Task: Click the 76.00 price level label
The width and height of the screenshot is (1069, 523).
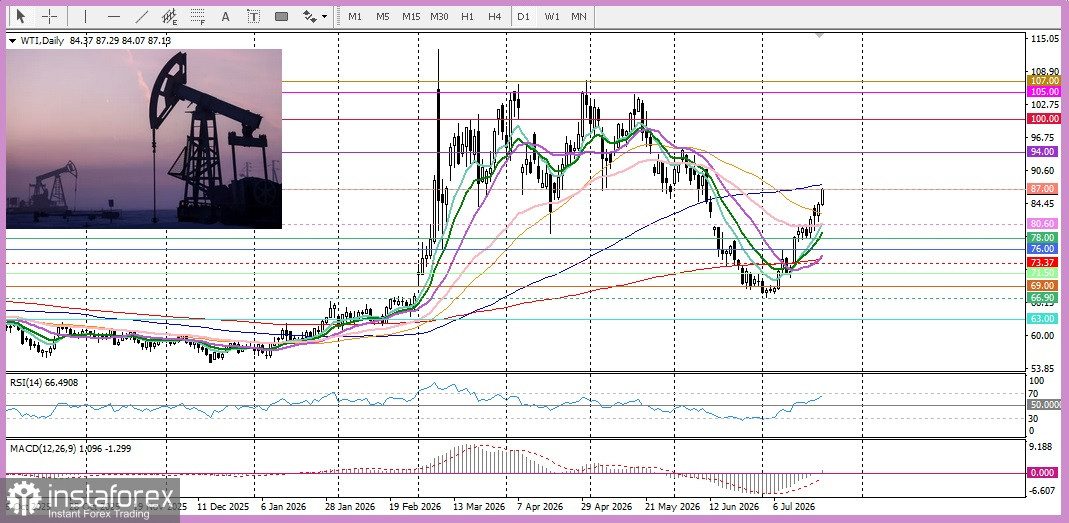Action: [1044, 250]
